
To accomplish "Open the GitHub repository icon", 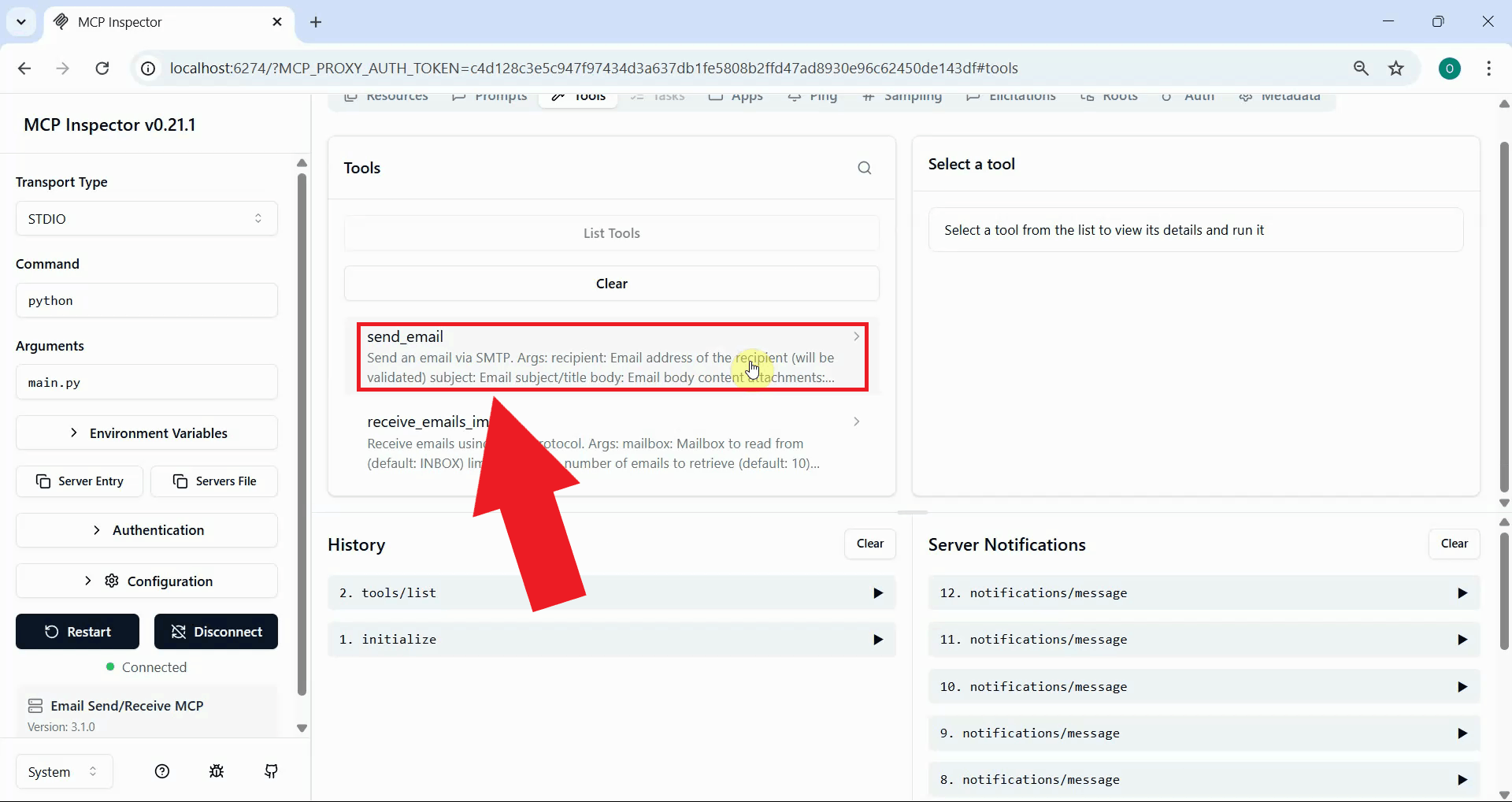I will (271, 771).
